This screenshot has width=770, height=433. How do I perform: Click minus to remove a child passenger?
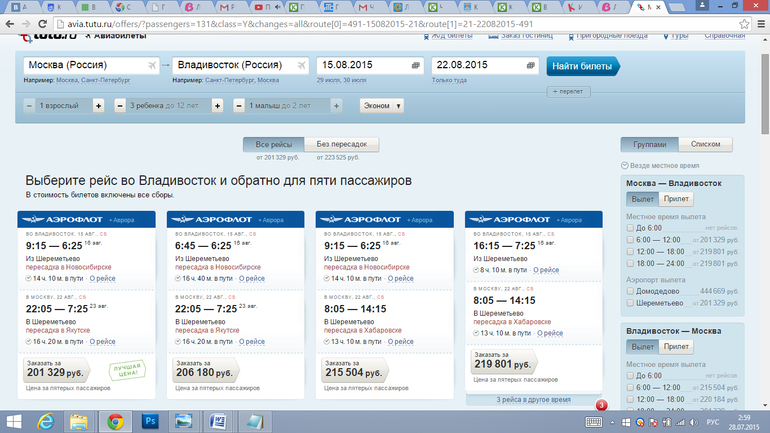pyautogui.click(x=120, y=105)
